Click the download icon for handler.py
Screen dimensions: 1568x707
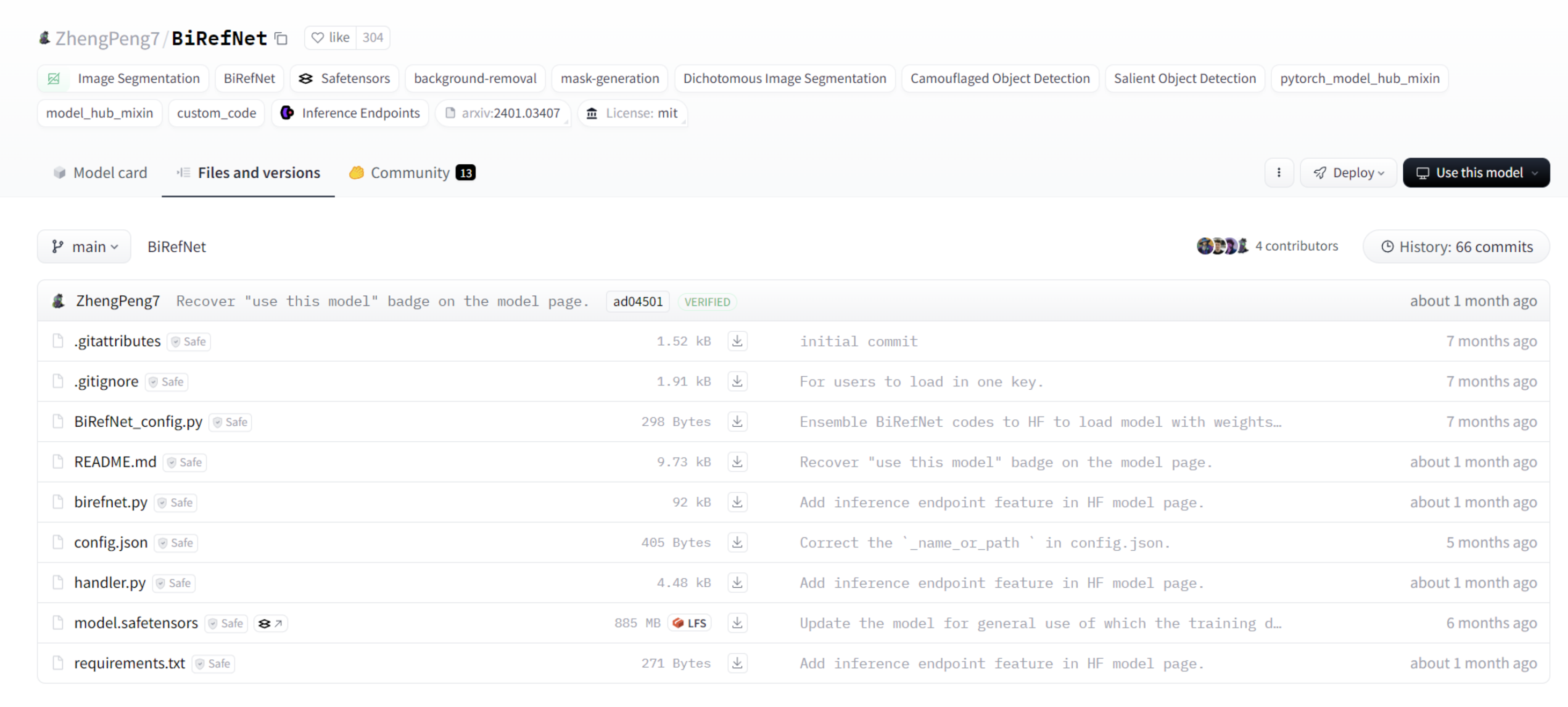point(737,582)
